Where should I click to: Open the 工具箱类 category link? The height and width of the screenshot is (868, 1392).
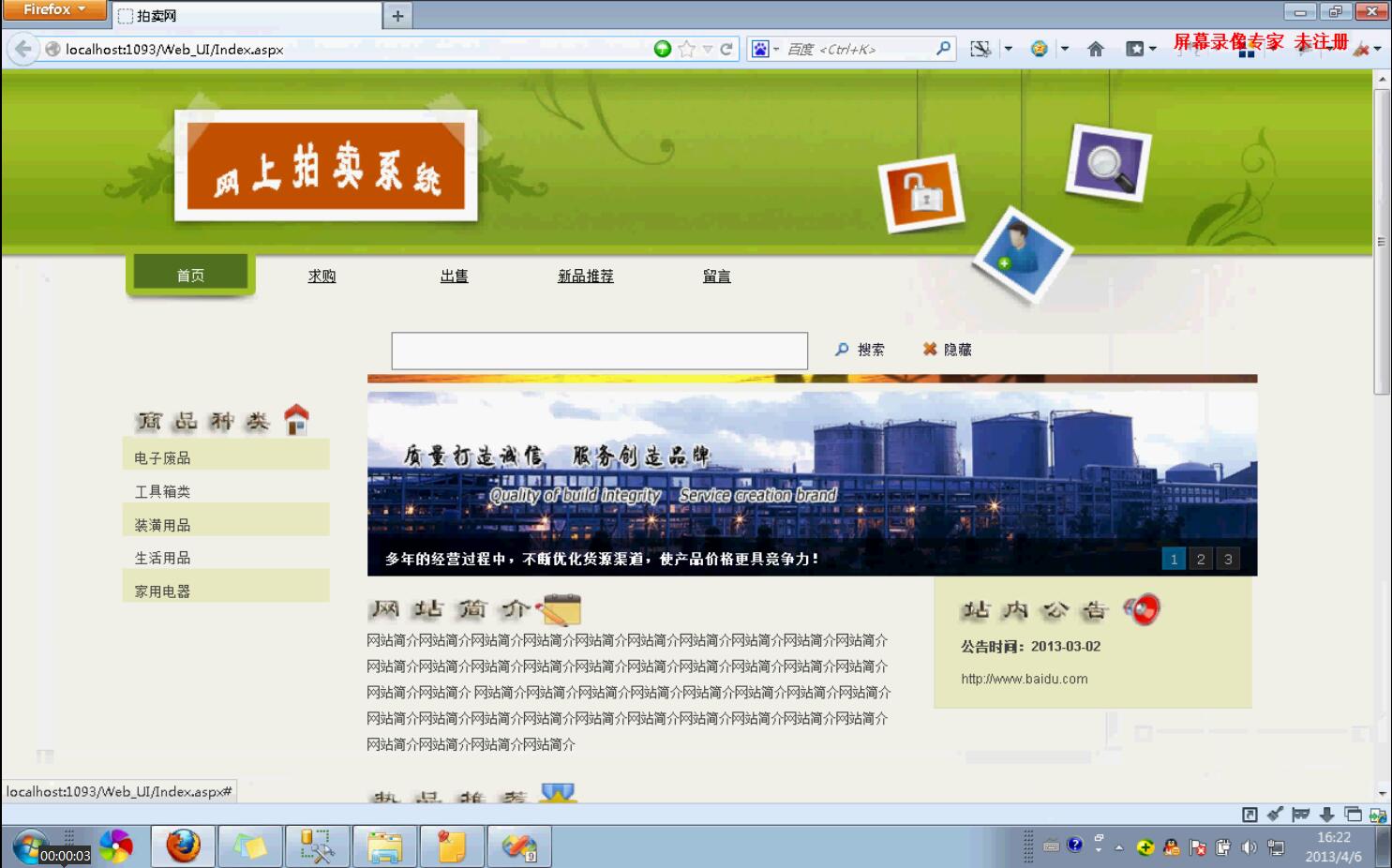click(x=162, y=491)
